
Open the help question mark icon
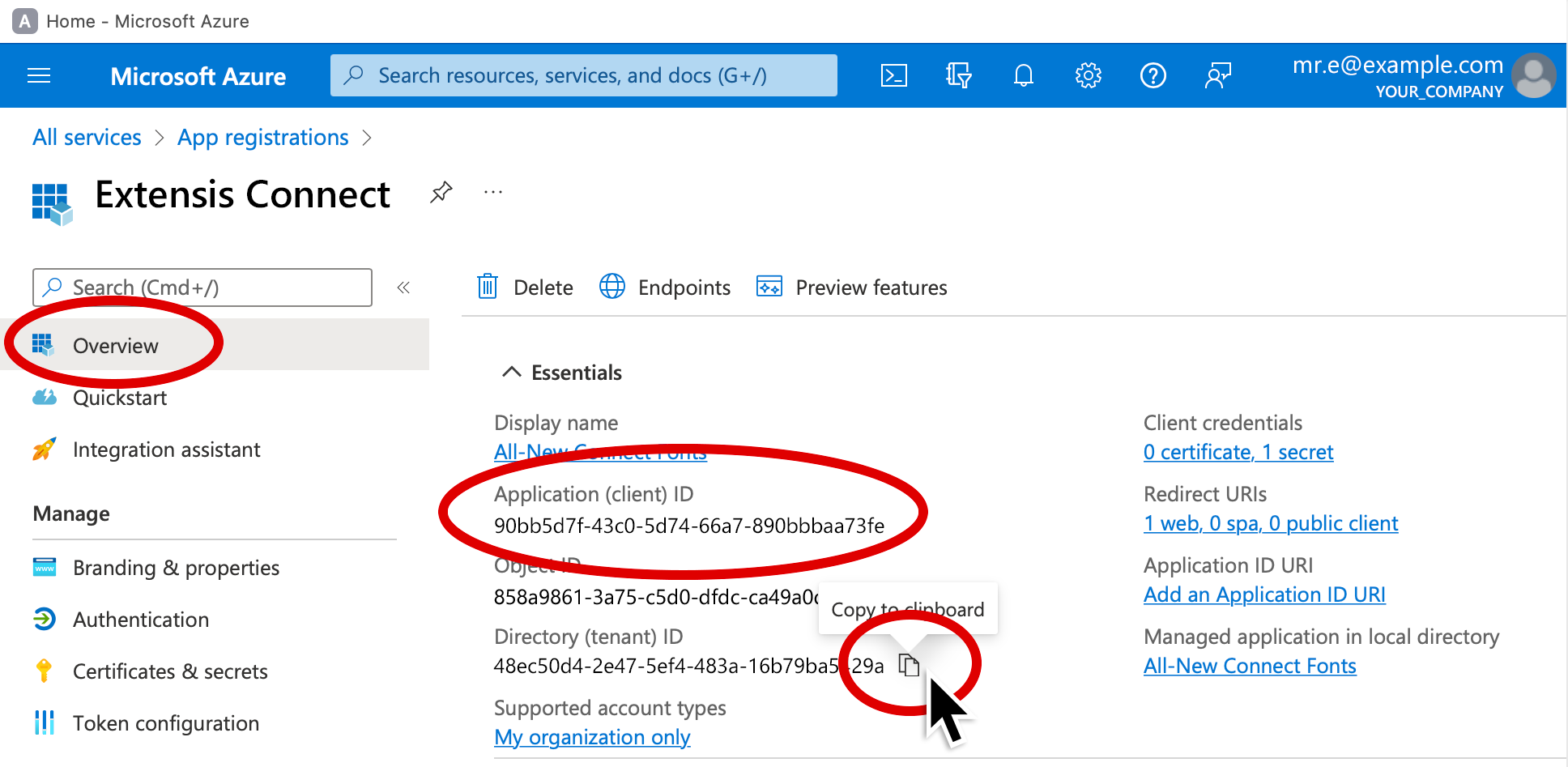pos(1153,76)
